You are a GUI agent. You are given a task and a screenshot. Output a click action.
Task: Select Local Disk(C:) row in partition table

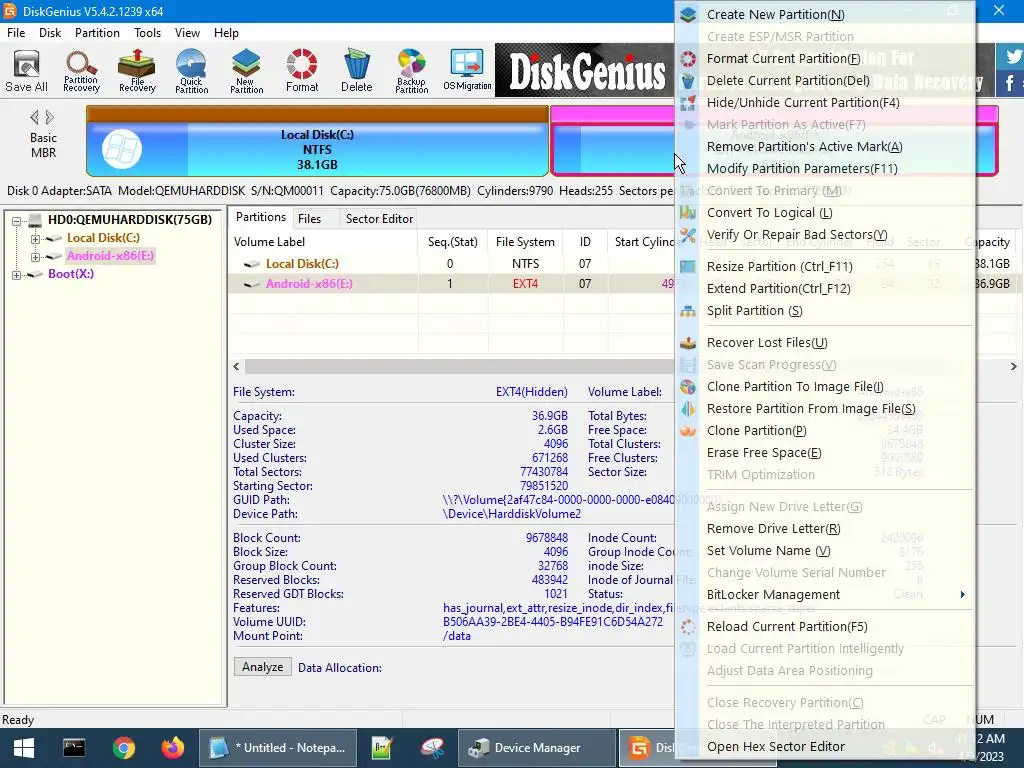(x=452, y=264)
